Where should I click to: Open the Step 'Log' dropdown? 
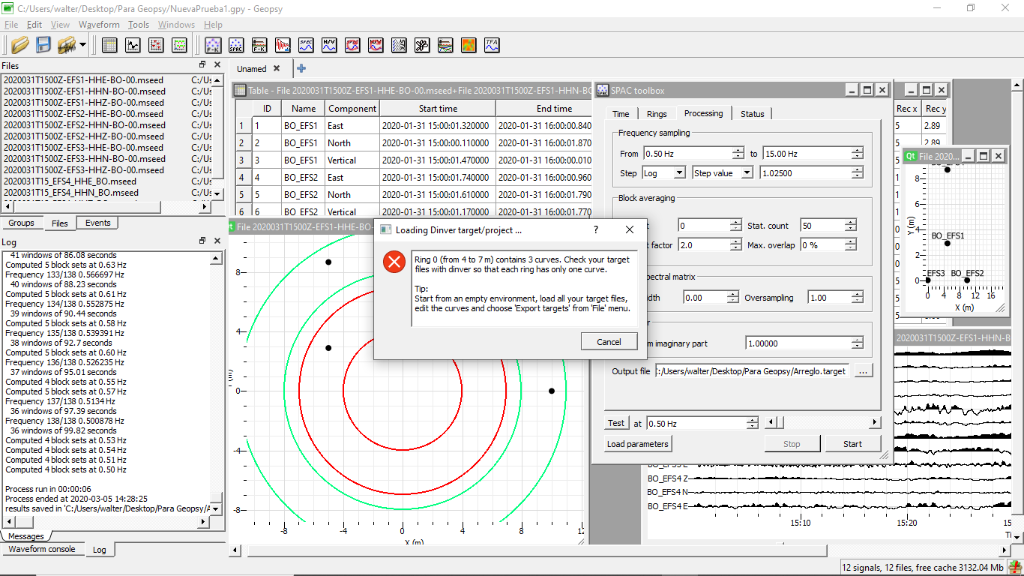664,173
